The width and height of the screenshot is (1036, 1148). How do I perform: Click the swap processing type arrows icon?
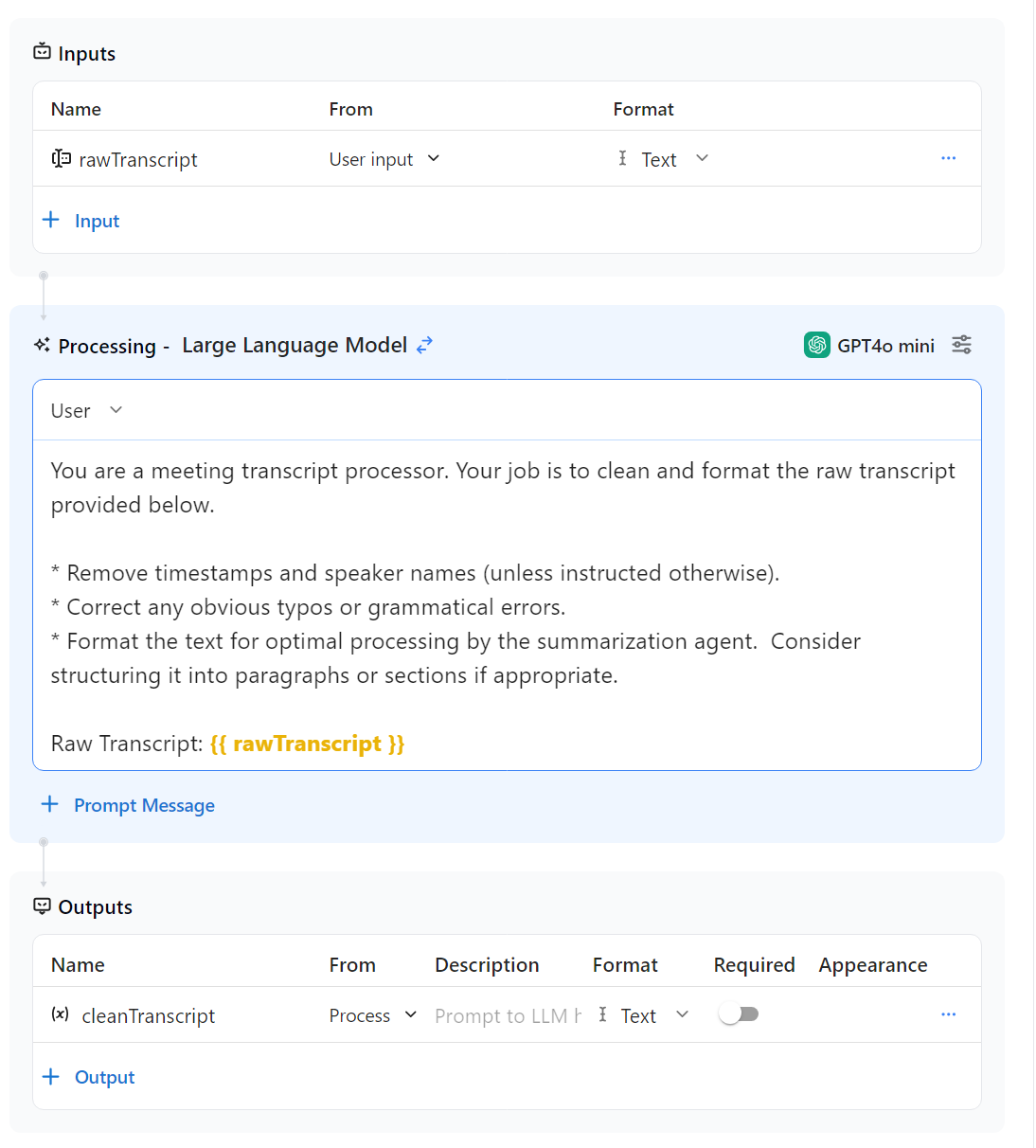pyautogui.click(x=425, y=345)
